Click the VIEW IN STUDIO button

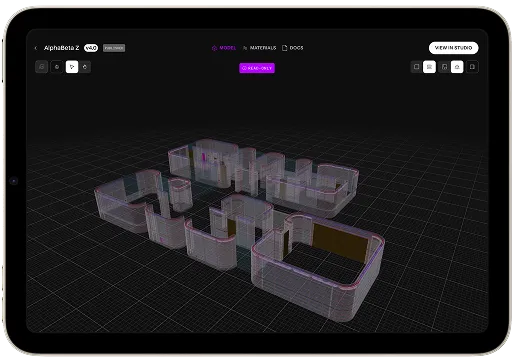click(454, 48)
